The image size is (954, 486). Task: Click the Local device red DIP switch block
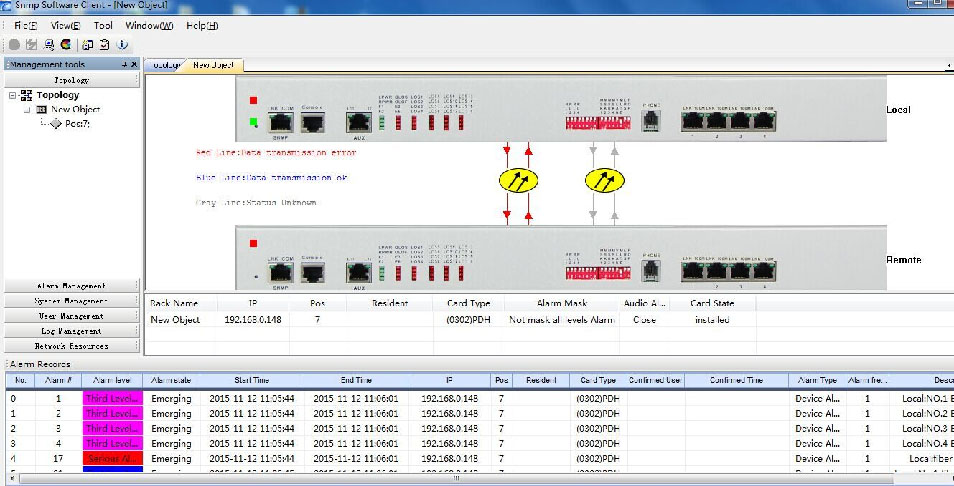coord(598,123)
